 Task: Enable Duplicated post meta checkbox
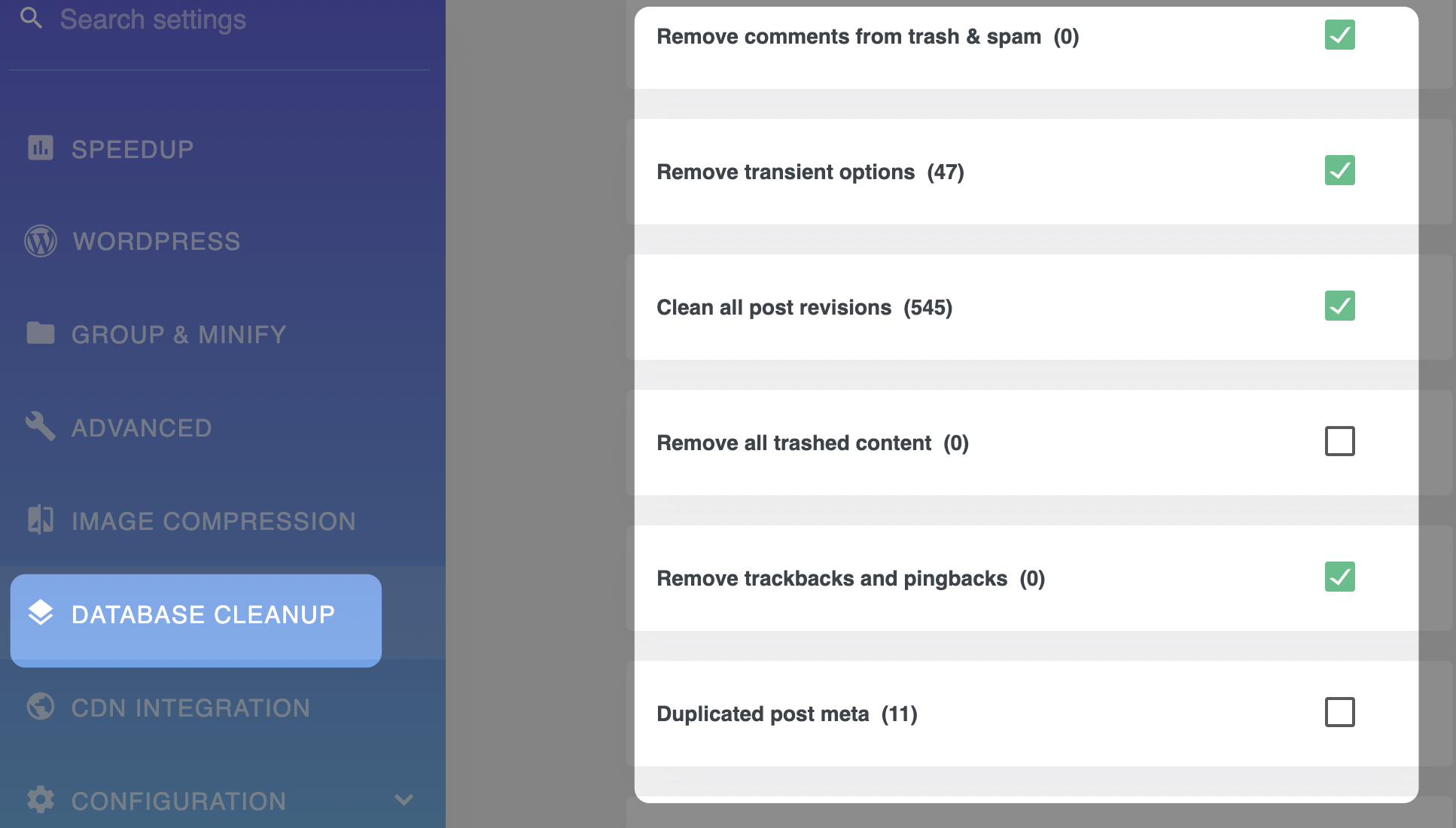1340,712
